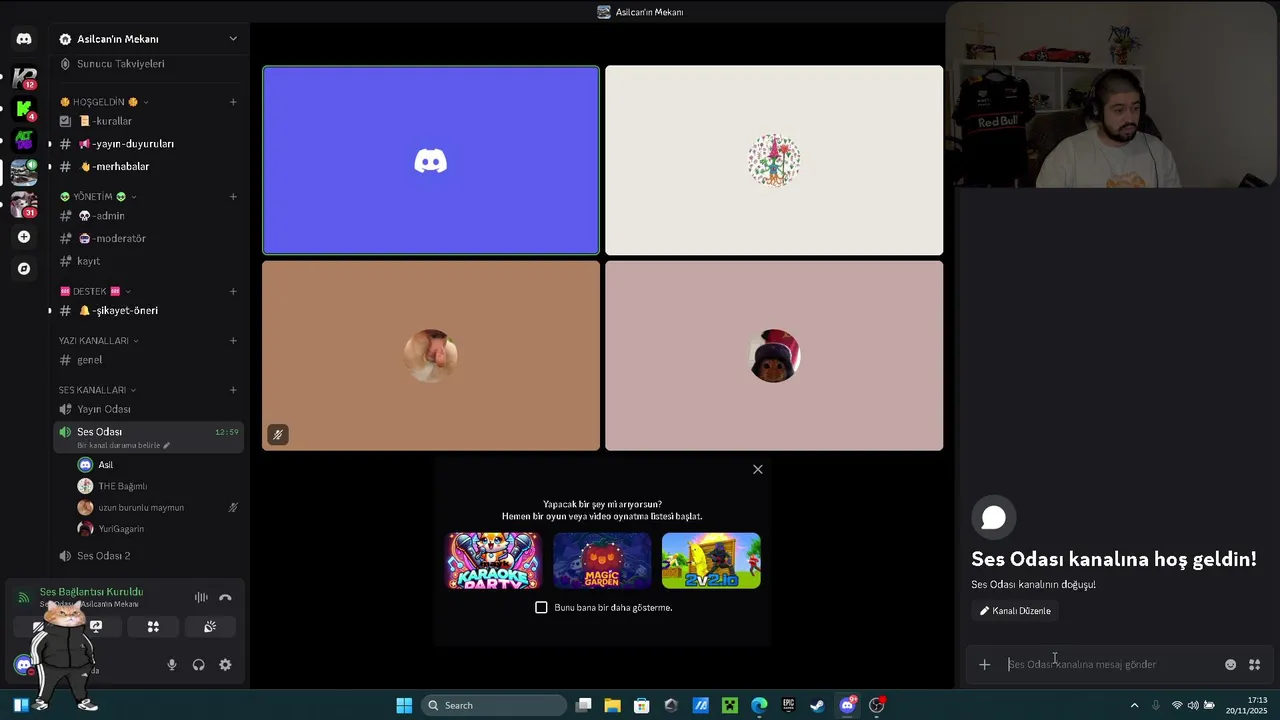Open Steam from the taskbar
Screen dimensions: 1280x720
(x=817, y=706)
